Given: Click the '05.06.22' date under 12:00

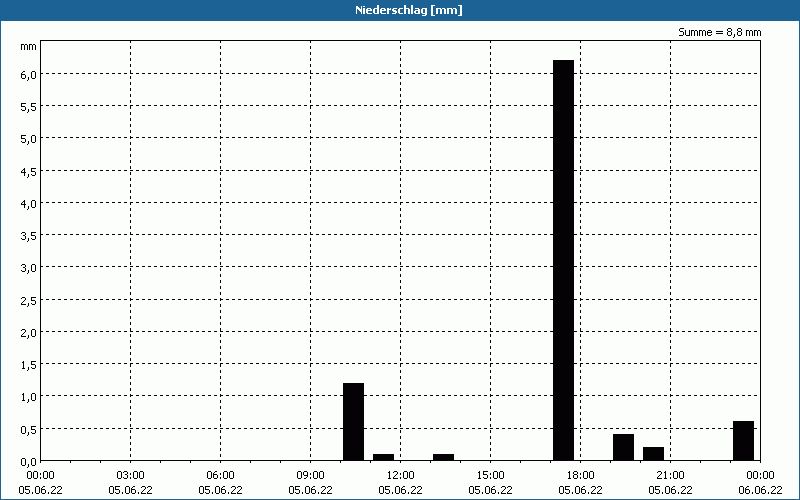Looking at the screenshot, I should coord(401,490).
